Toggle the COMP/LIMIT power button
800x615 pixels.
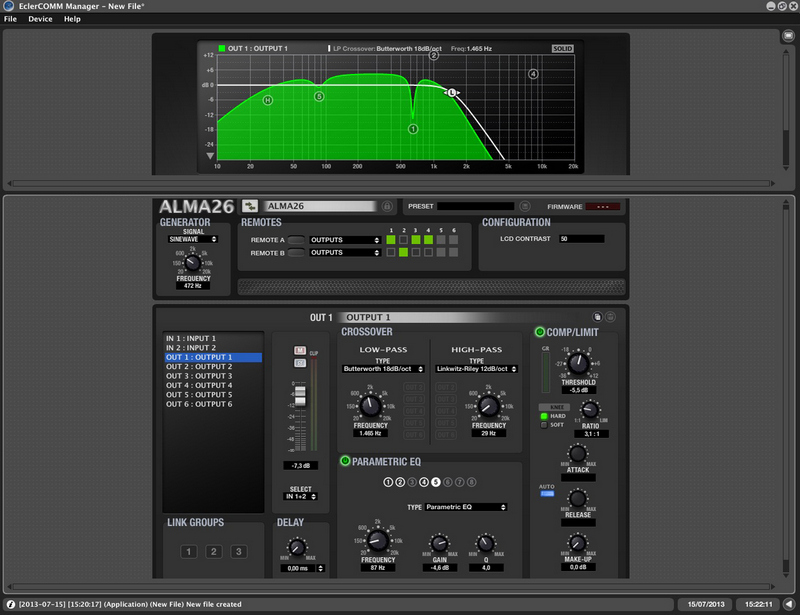pyautogui.click(x=540, y=332)
